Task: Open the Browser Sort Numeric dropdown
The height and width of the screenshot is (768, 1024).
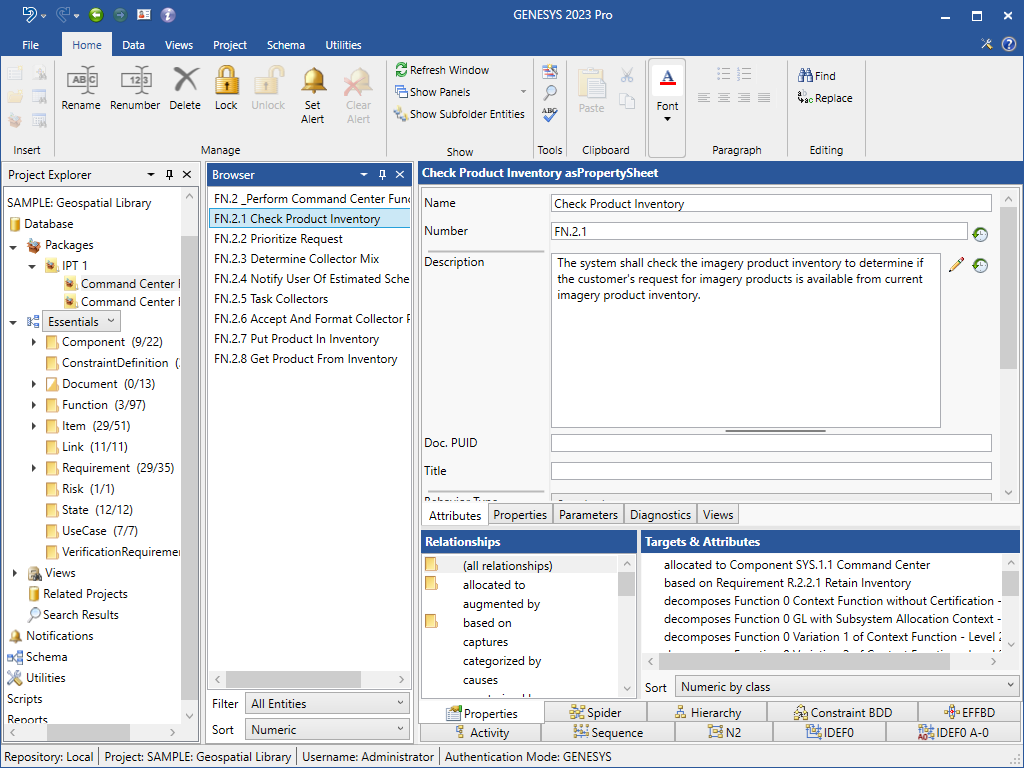Action: 327,729
